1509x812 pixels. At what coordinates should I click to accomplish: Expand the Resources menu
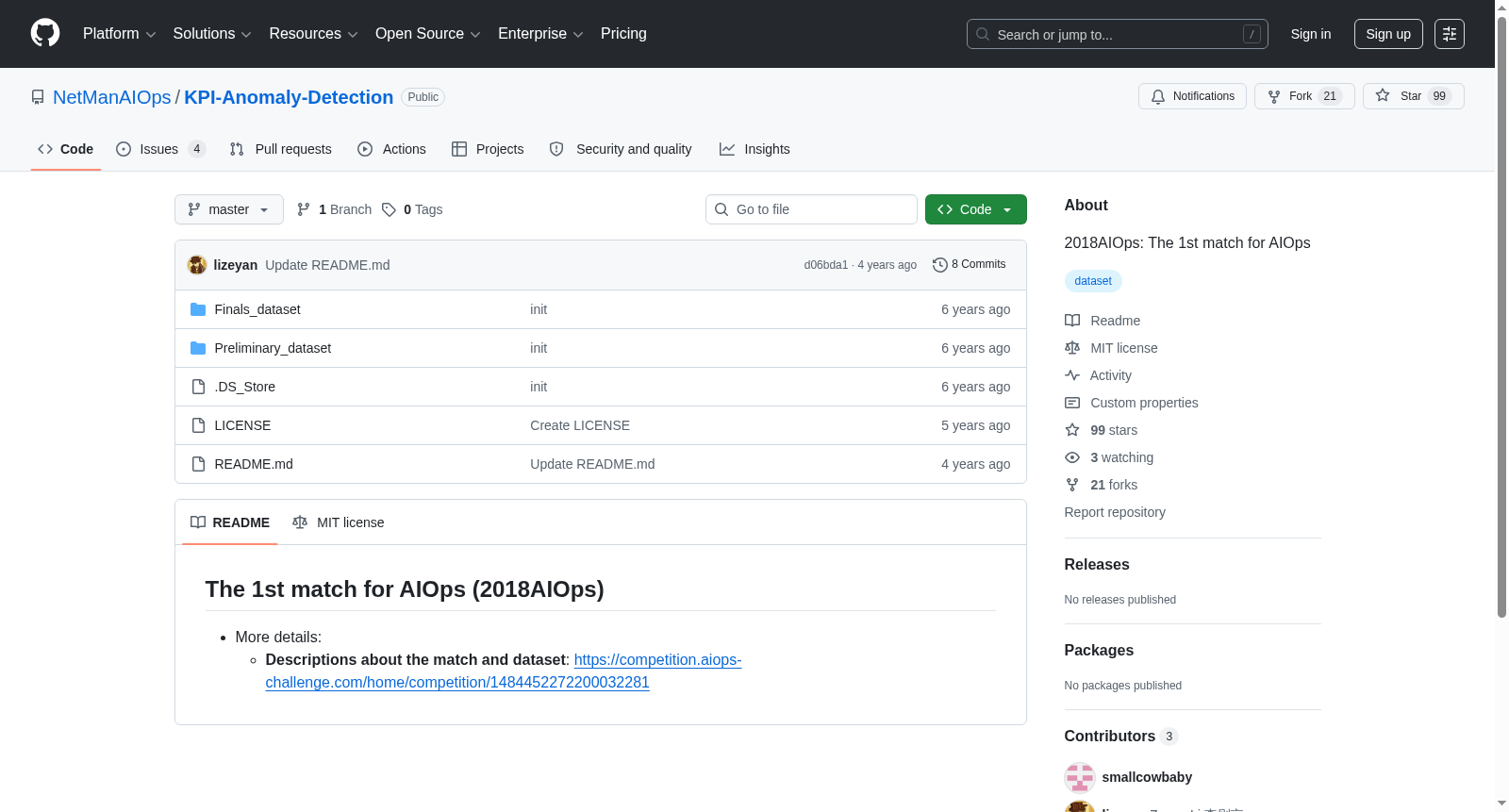coord(313,34)
